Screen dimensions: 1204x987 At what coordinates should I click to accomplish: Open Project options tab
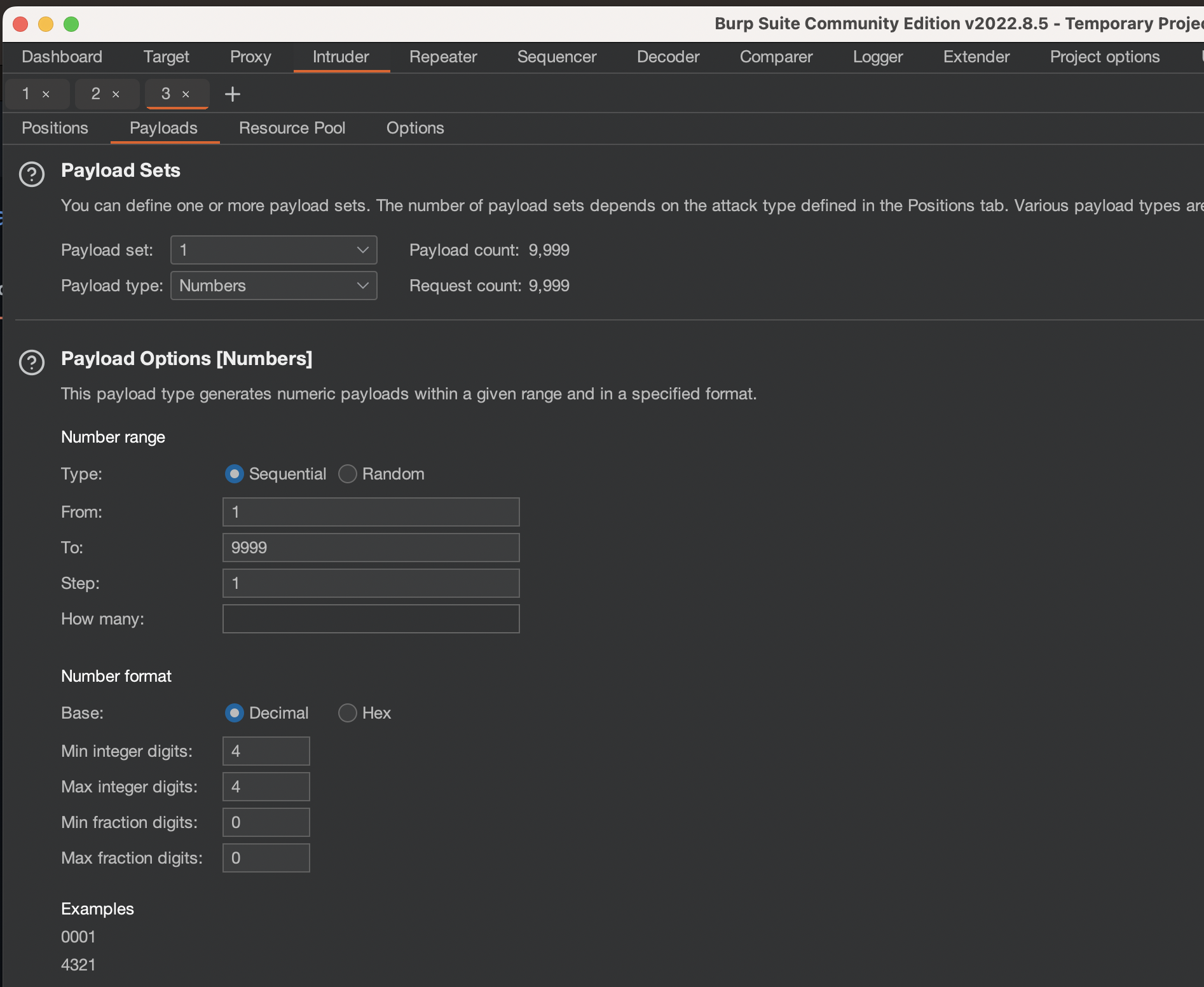point(1105,57)
